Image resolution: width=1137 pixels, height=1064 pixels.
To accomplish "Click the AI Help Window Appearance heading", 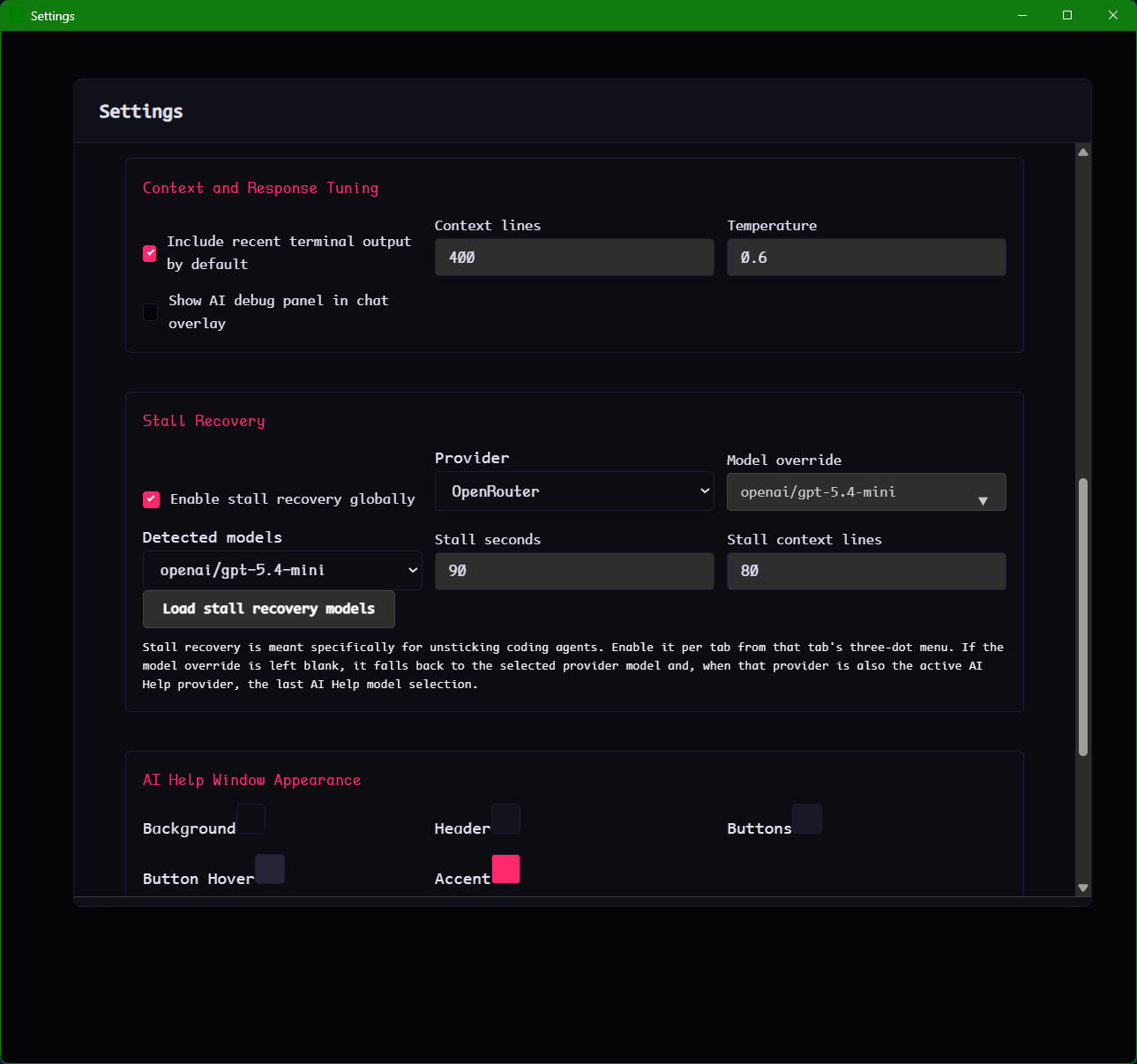I will tap(251, 780).
